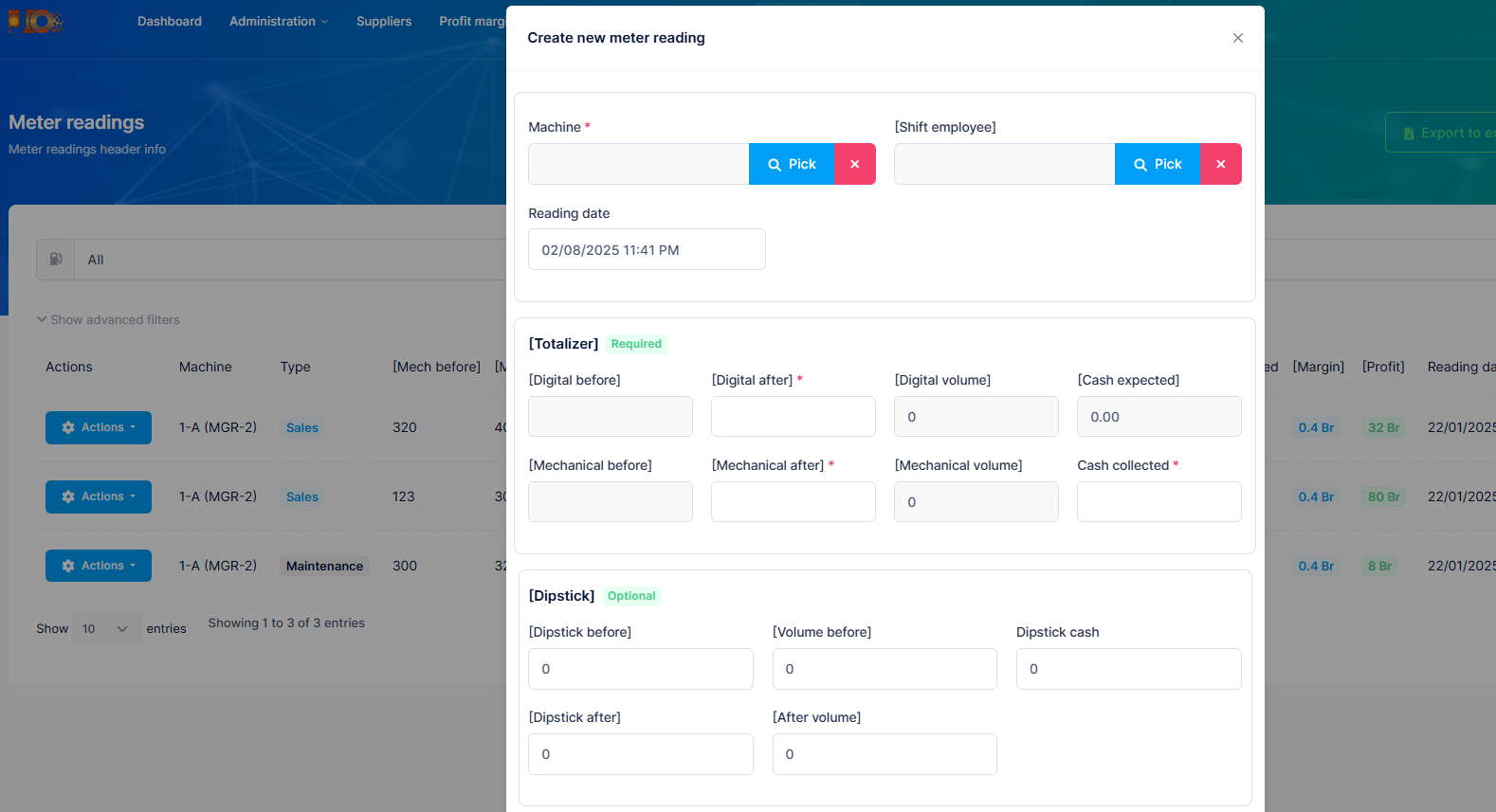Open the entries per page dropdown
This screenshot has height=812, width=1496.
point(104,629)
